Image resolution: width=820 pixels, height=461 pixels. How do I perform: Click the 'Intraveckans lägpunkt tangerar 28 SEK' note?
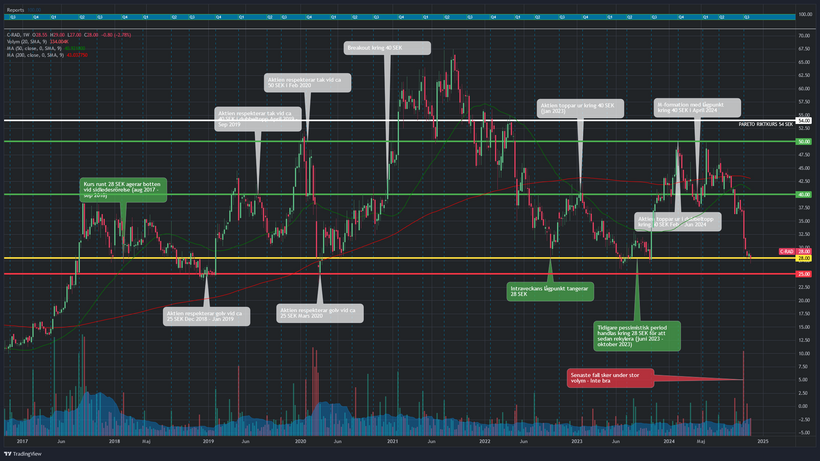(550, 291)
